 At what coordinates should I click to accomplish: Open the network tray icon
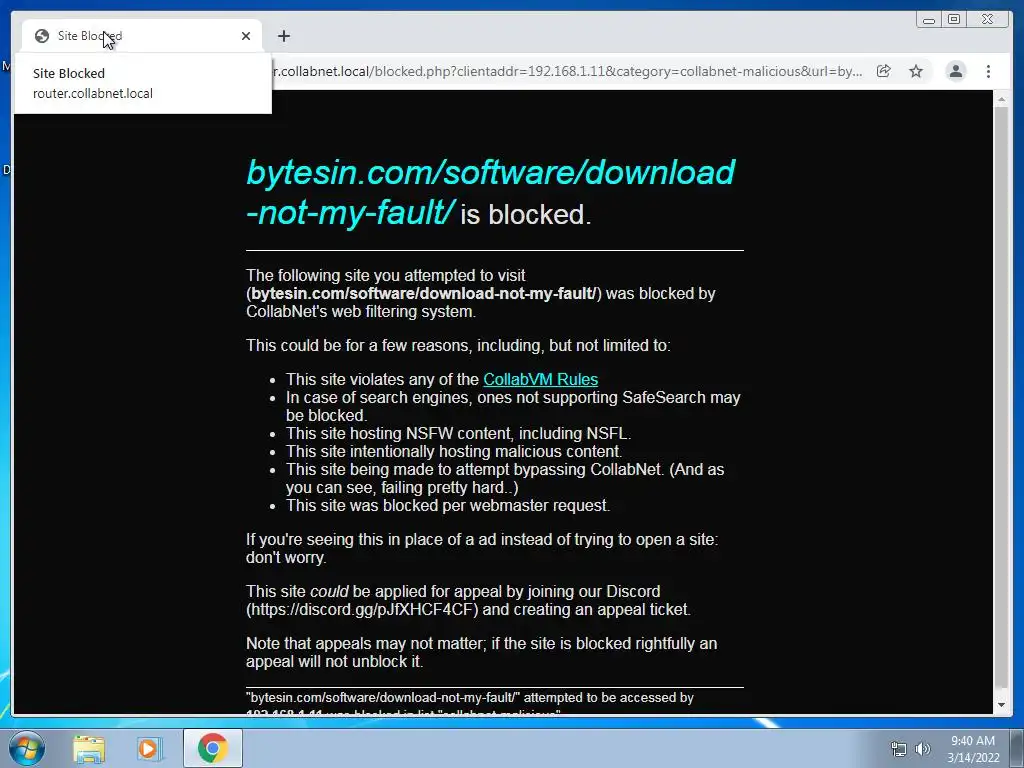(x=899, y=749)
